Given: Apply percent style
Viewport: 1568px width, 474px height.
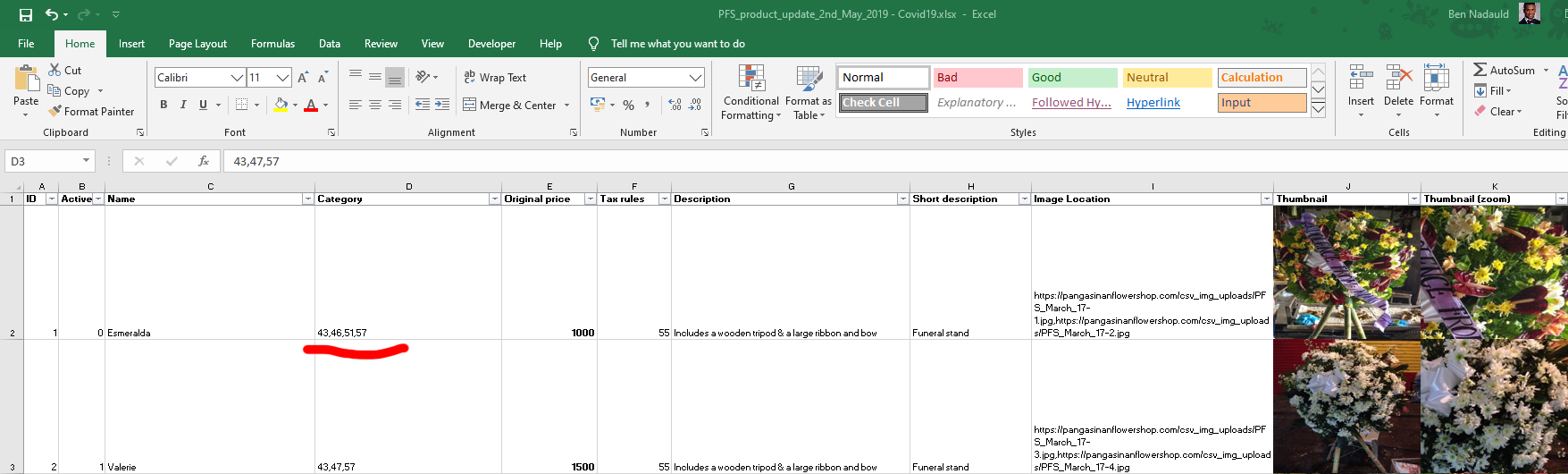Looking at the screenshot, I should (x=629, y=105).
